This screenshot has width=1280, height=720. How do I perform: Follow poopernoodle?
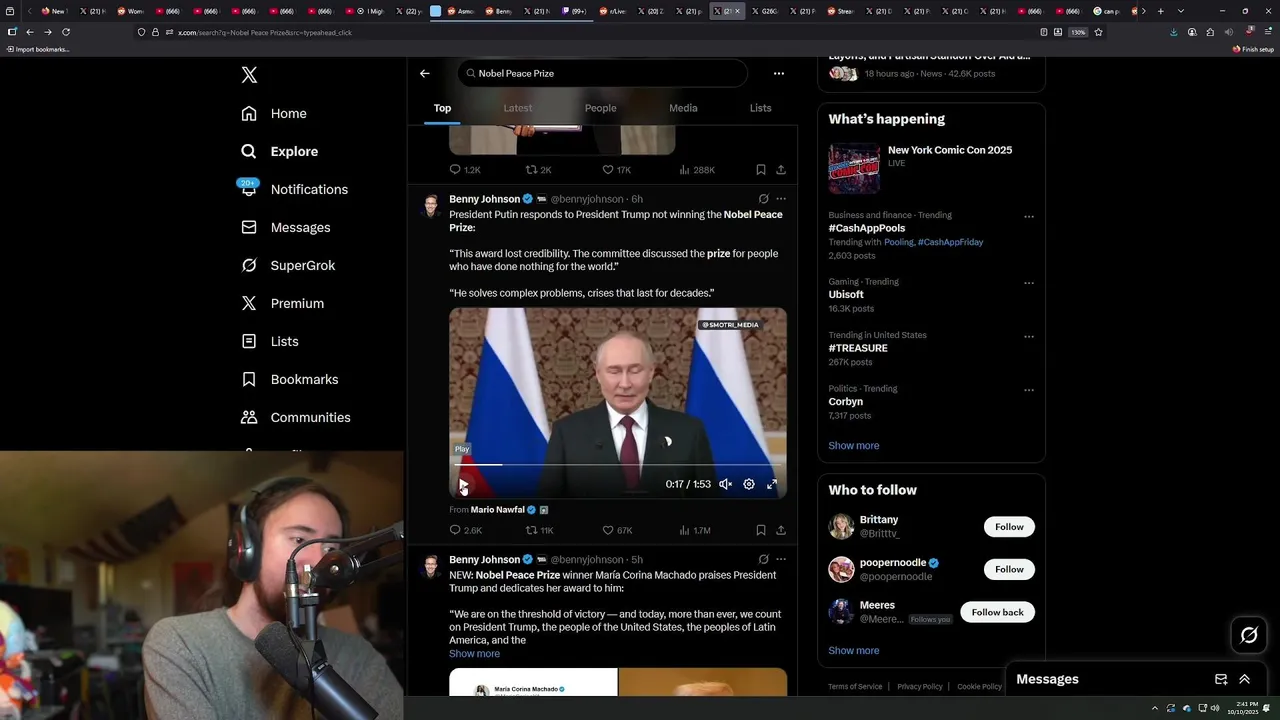[1009, 569]
